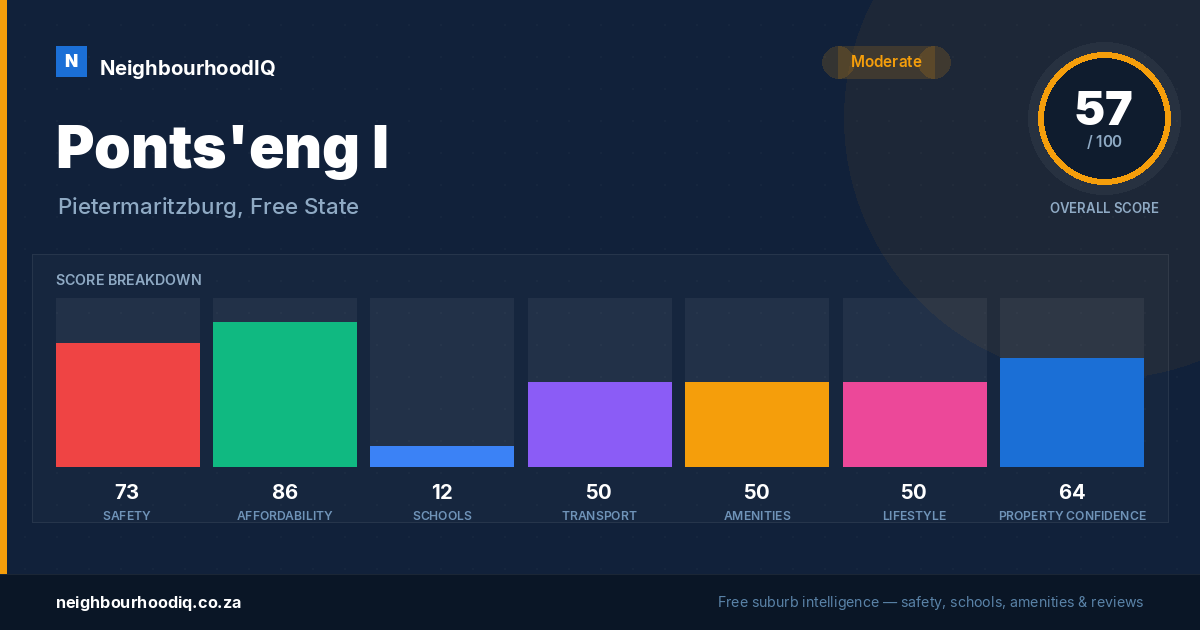This screenshot has width=1200, height=630.
Task: Click the Affordability score value 86
Action: [x=285, y=492]
